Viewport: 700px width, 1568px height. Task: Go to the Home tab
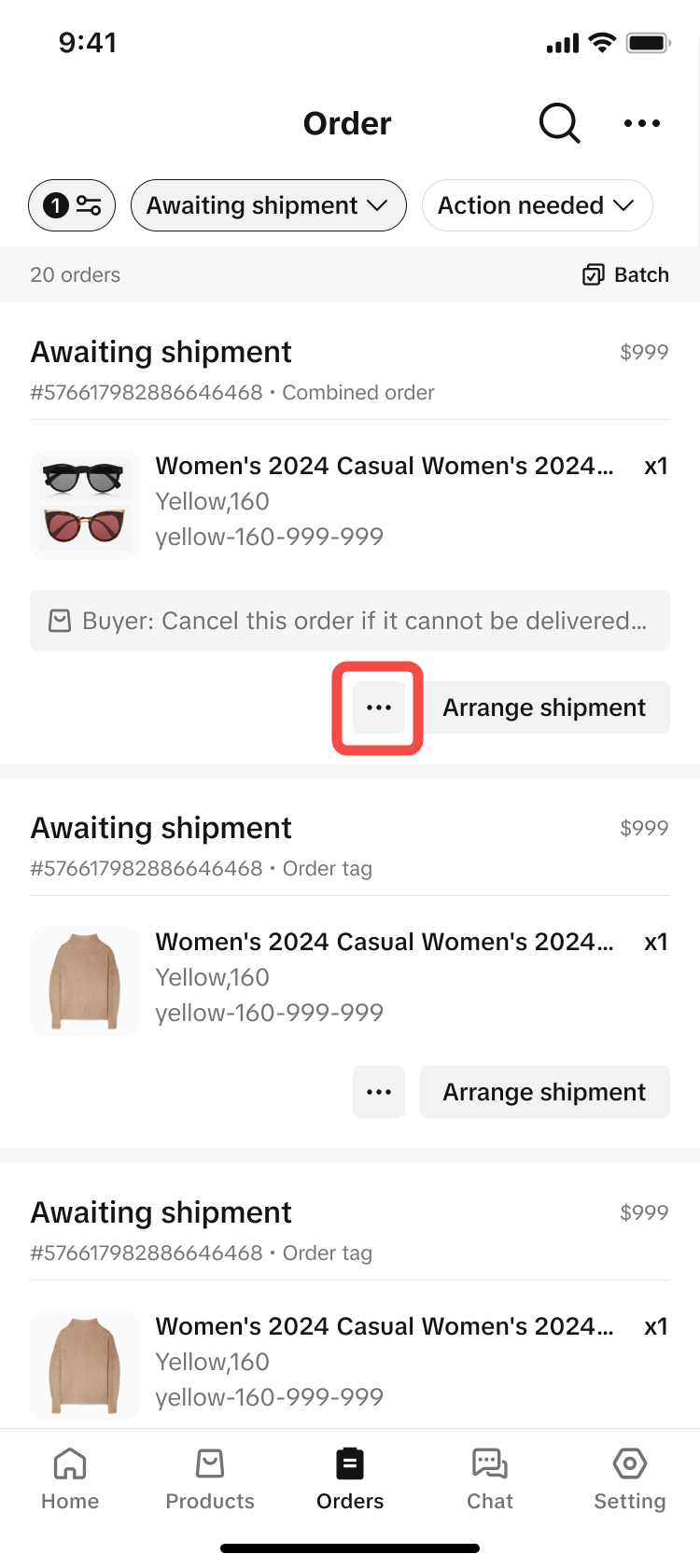tap(70, 1479)
